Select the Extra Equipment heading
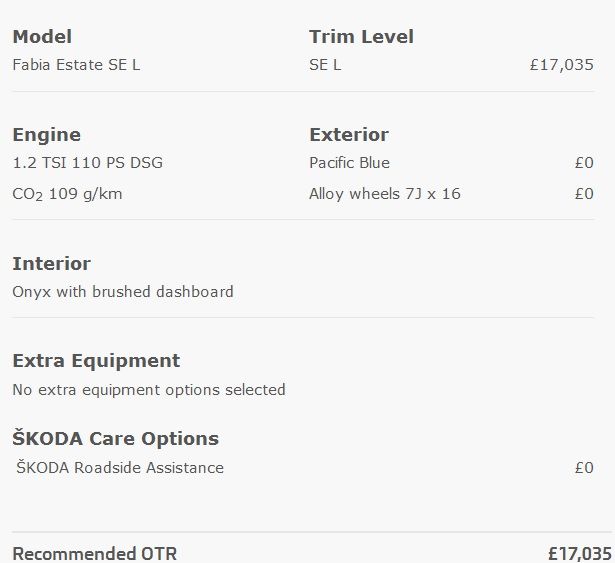This screenshot has width=615, height=563. [96, 361]
